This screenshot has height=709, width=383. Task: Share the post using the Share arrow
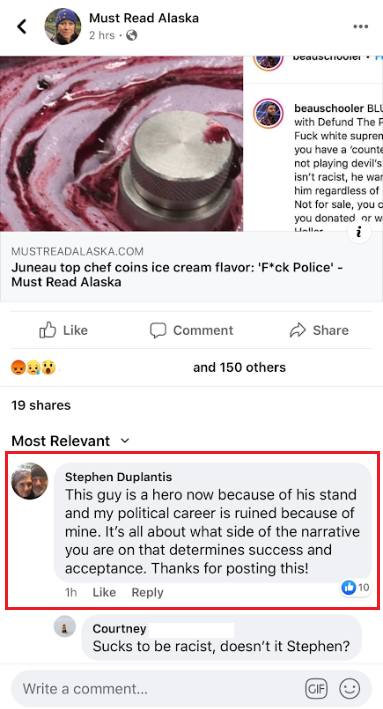pyautogui.click(x=319, y=330)
